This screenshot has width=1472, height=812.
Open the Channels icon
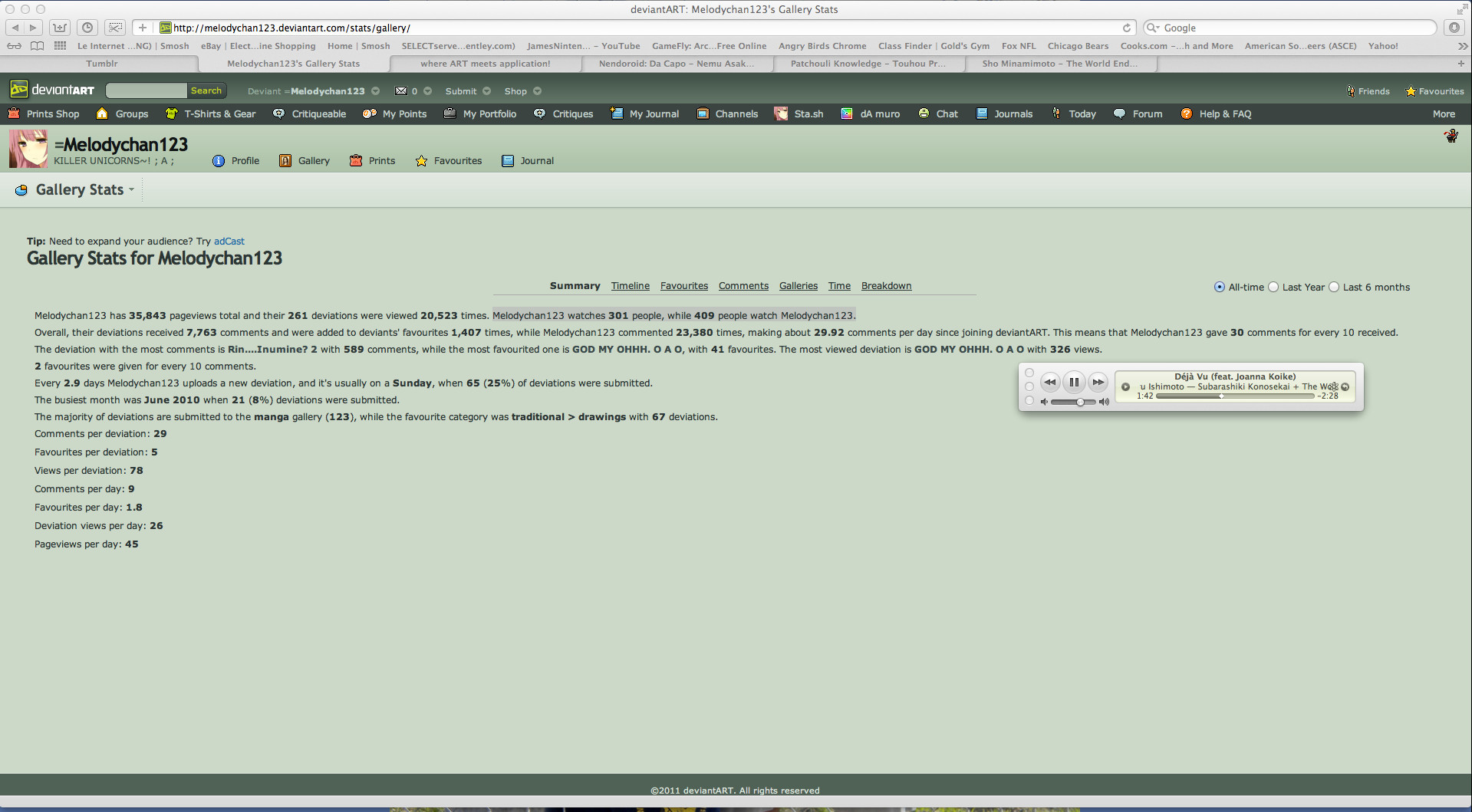click(x=703, y=113)
